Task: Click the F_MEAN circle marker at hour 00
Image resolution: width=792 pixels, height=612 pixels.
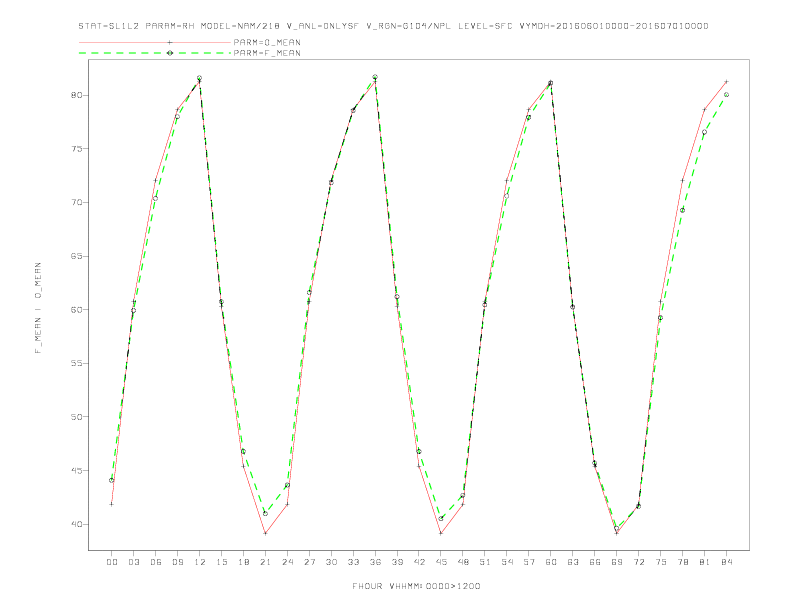Action: tap(112, 480)
